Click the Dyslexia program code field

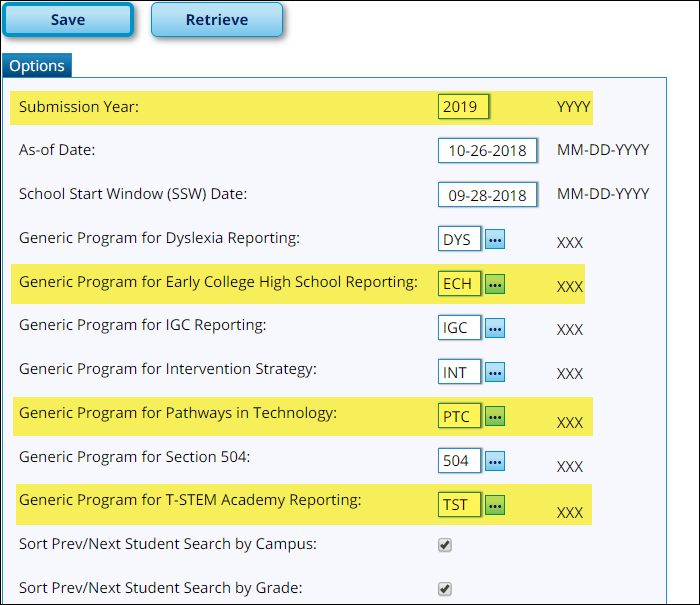click(x=459, y=240)
